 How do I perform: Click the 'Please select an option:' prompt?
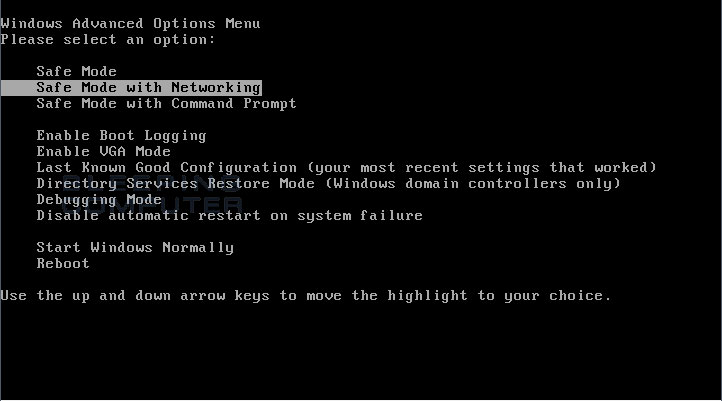coord(108,40)
